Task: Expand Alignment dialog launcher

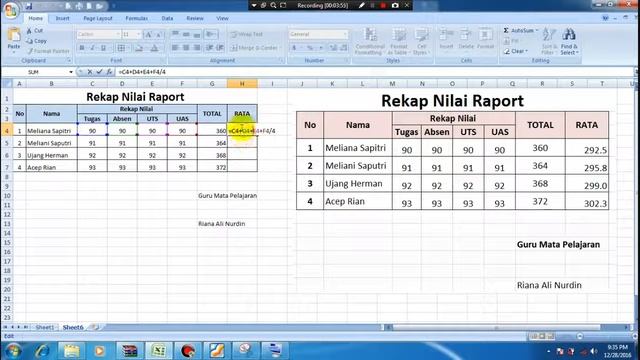Action: pyautogui.click(x=282, y=60)
